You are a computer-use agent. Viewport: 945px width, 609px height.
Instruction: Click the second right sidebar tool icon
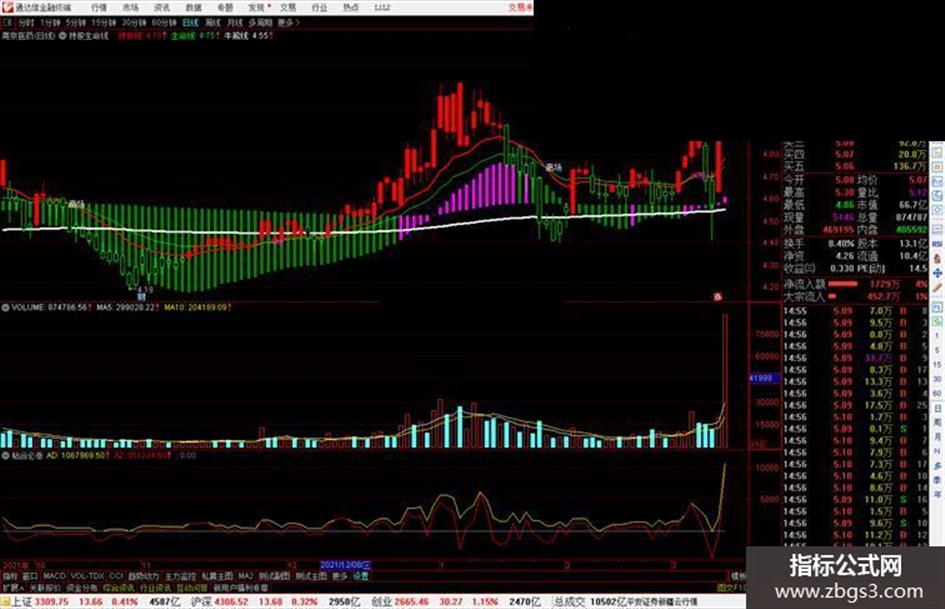tap(938, 166)
